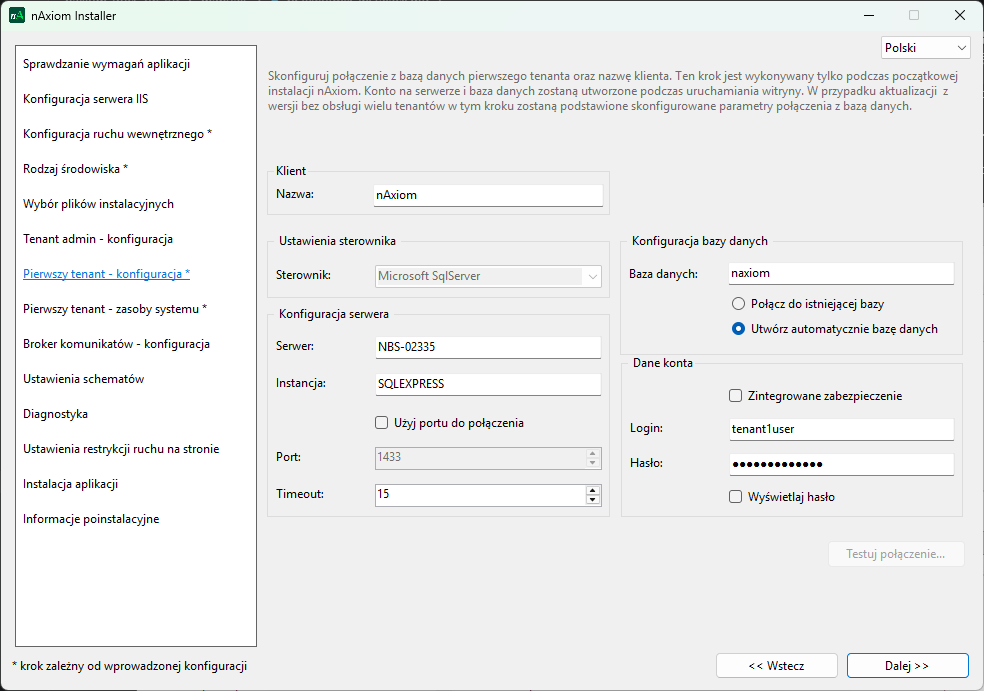The width and height of the screenshot is (984, 691).
Task: Click the nAxiom app icon in title bar
Action: [17, 16]
